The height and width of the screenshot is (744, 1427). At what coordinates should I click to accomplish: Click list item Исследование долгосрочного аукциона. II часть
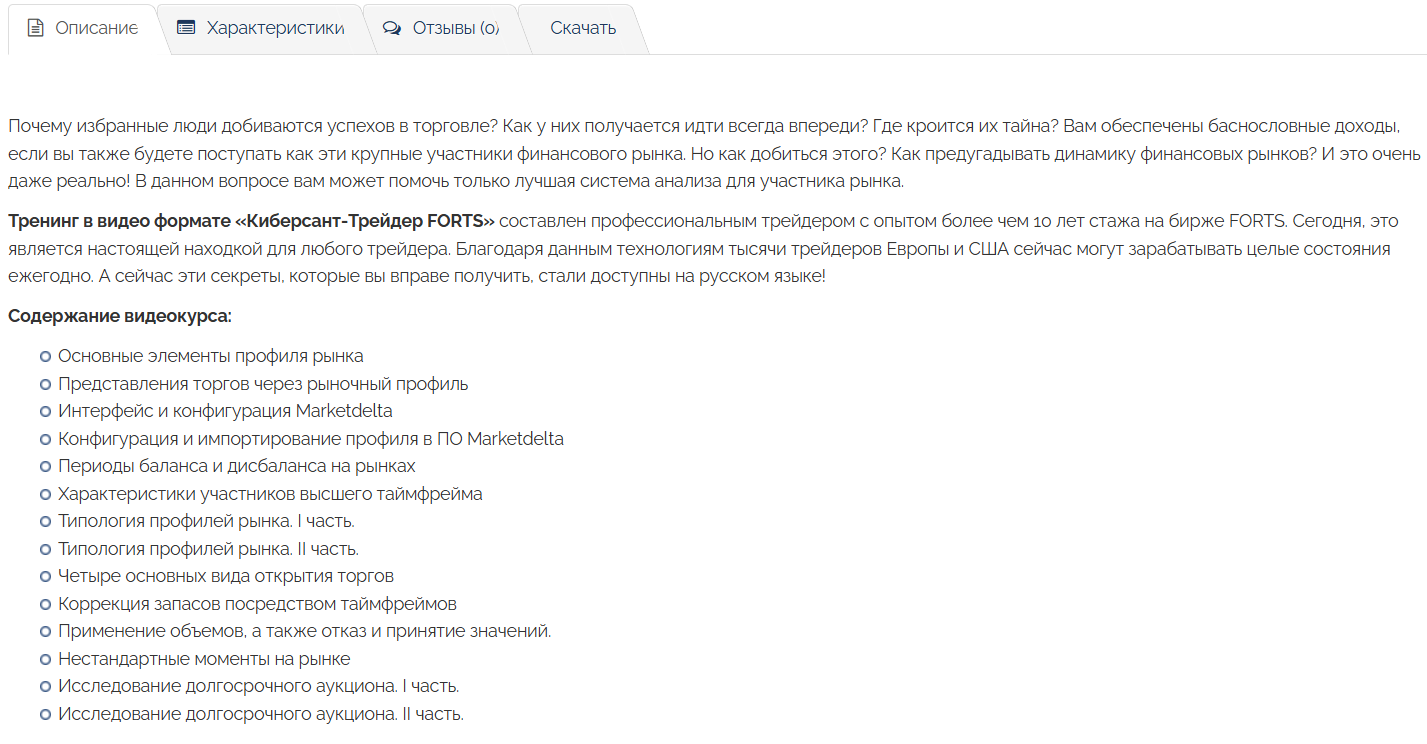[261, 714]
